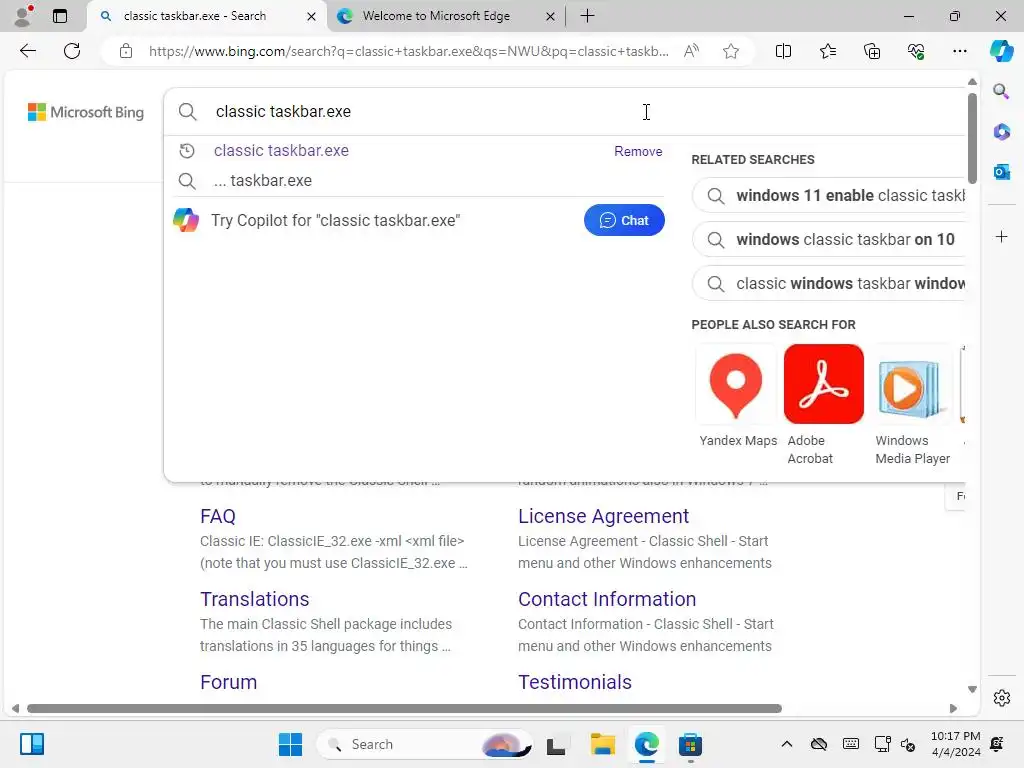1024x768 pixels.
Task: Show hidden system tray icons
Action: pos(787,744)
